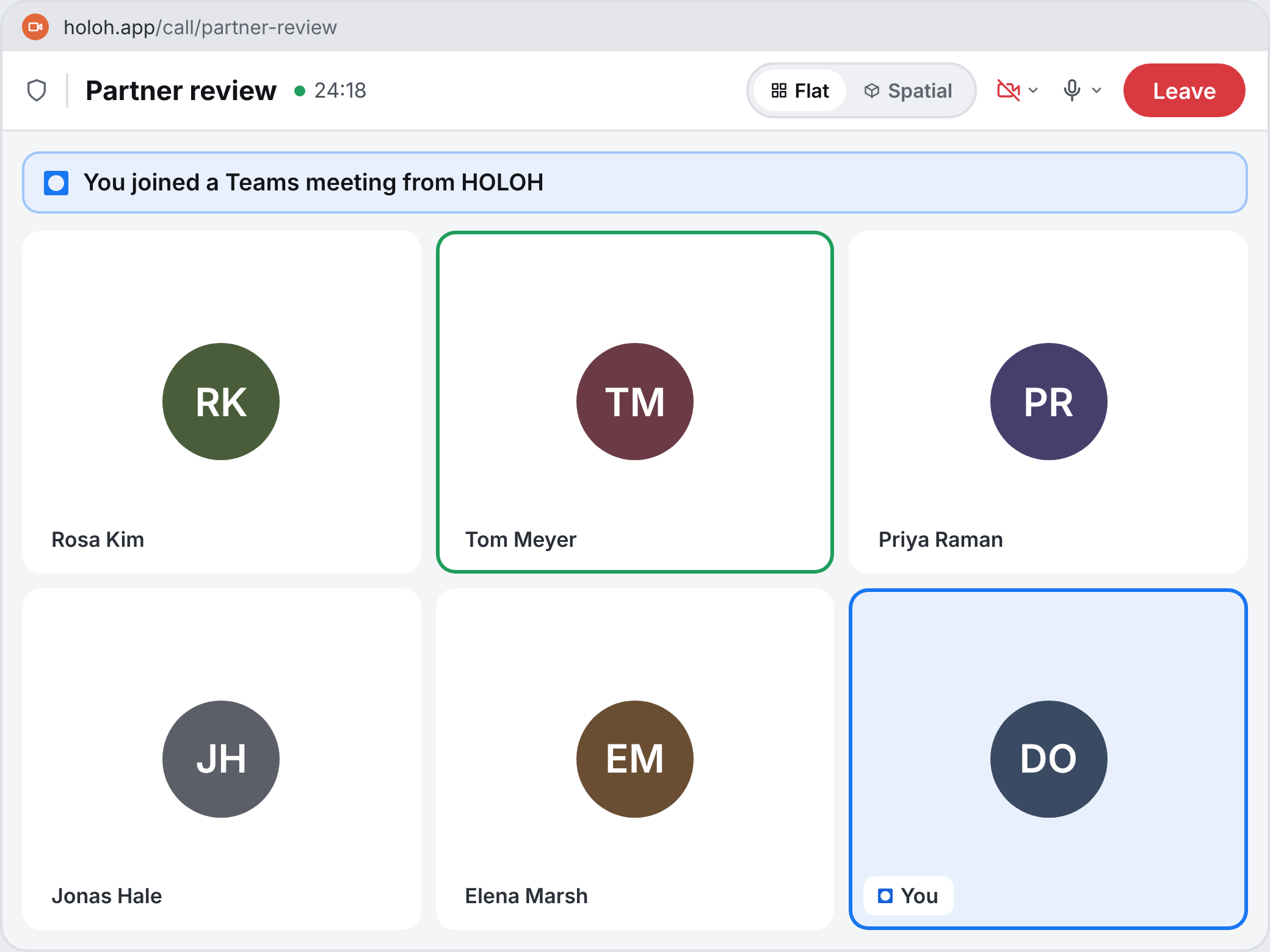Click the holoh.app/call/partner-review URL

(x=200, y=27)
